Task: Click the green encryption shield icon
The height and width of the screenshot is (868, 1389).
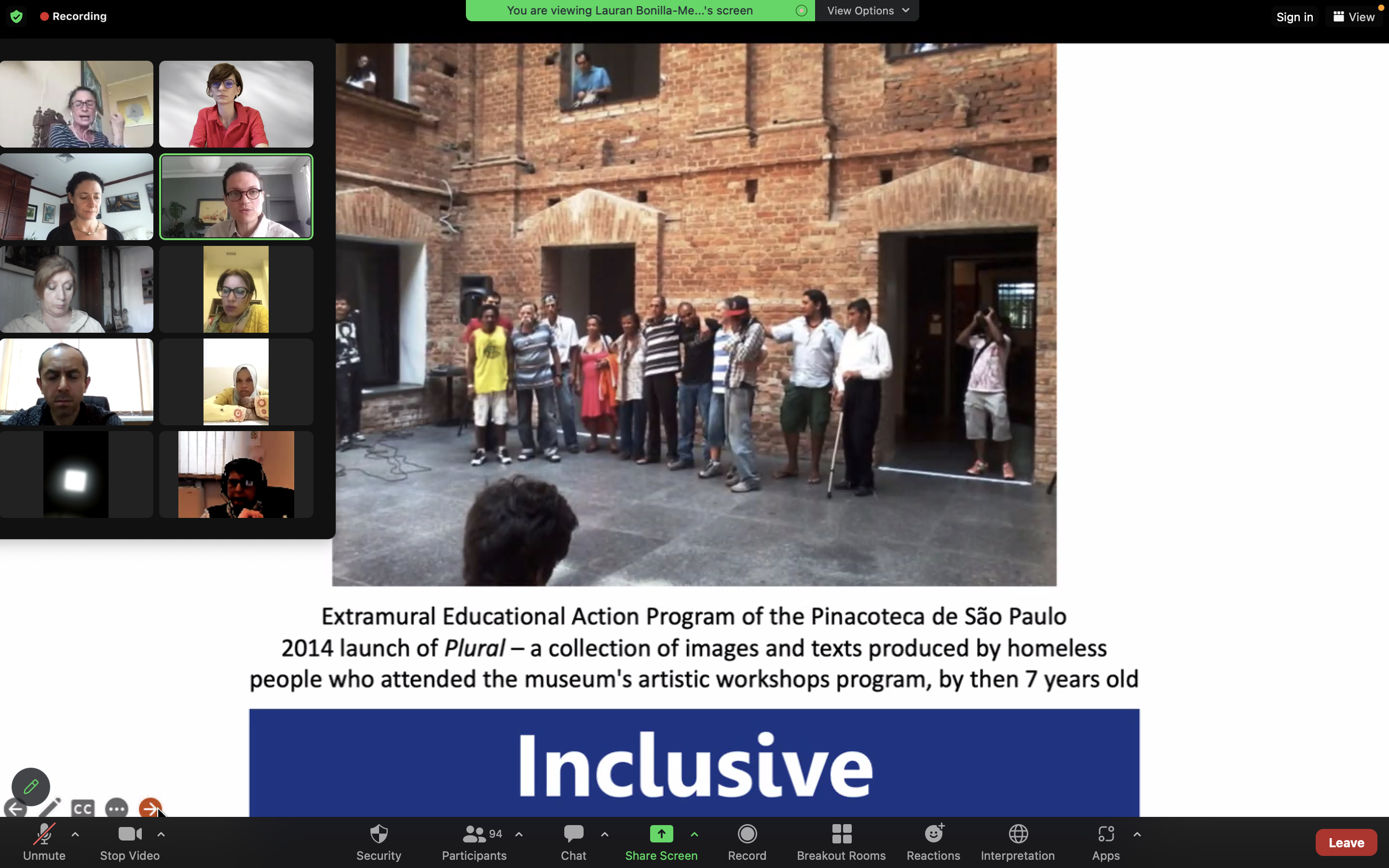Action: 17,16
